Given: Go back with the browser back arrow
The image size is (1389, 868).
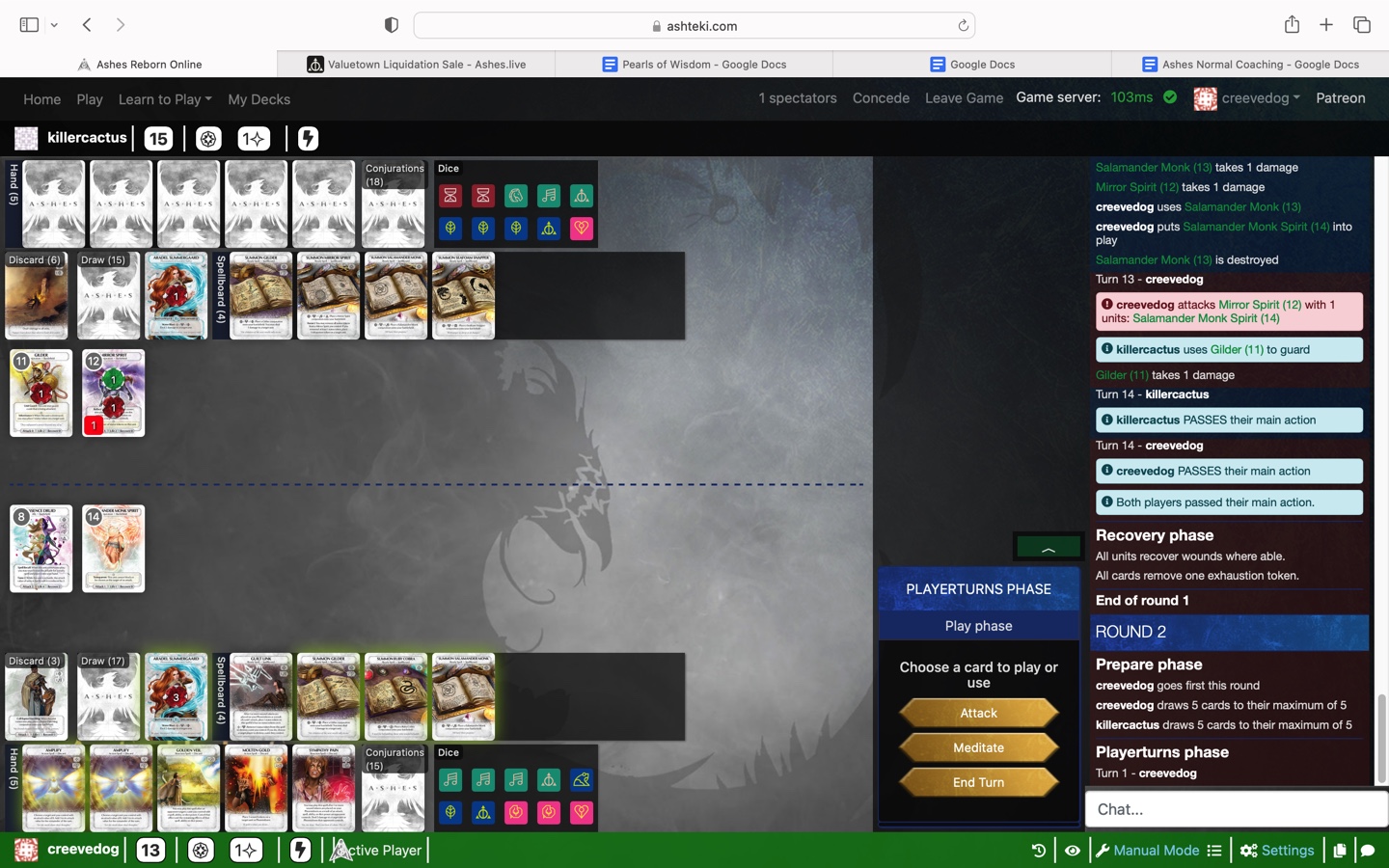Looking at the screenshot, I should [87, 25].
